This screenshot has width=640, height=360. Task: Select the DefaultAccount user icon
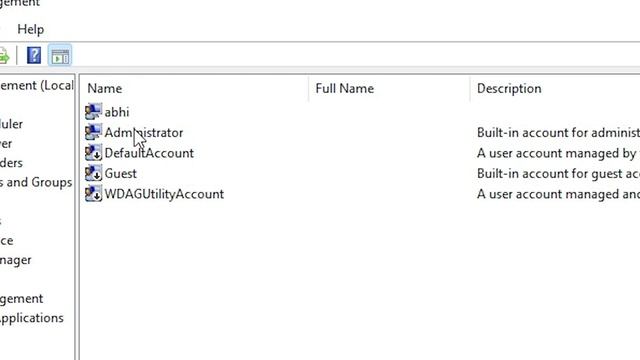click(93, 152)
